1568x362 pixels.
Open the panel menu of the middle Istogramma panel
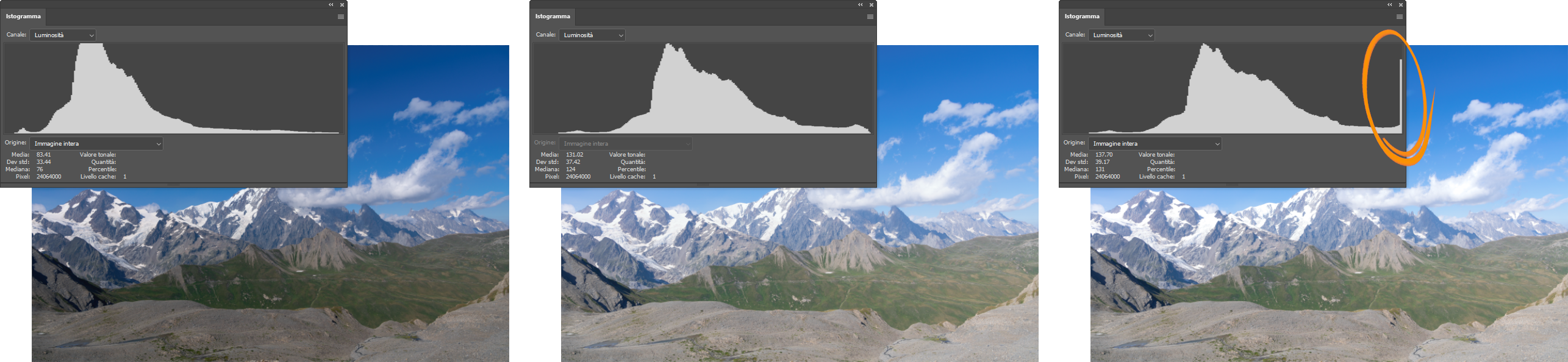[870, 17]
